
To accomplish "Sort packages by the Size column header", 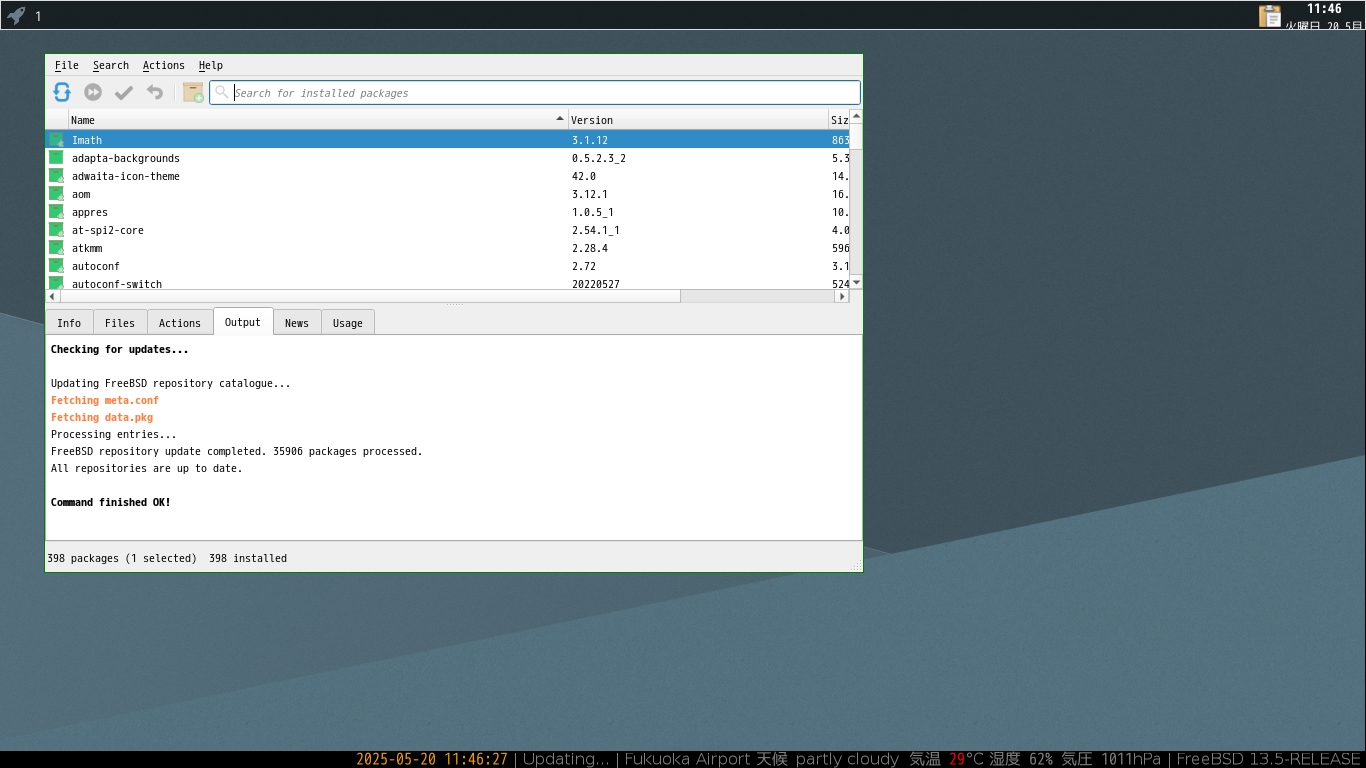I will point(839,120).
